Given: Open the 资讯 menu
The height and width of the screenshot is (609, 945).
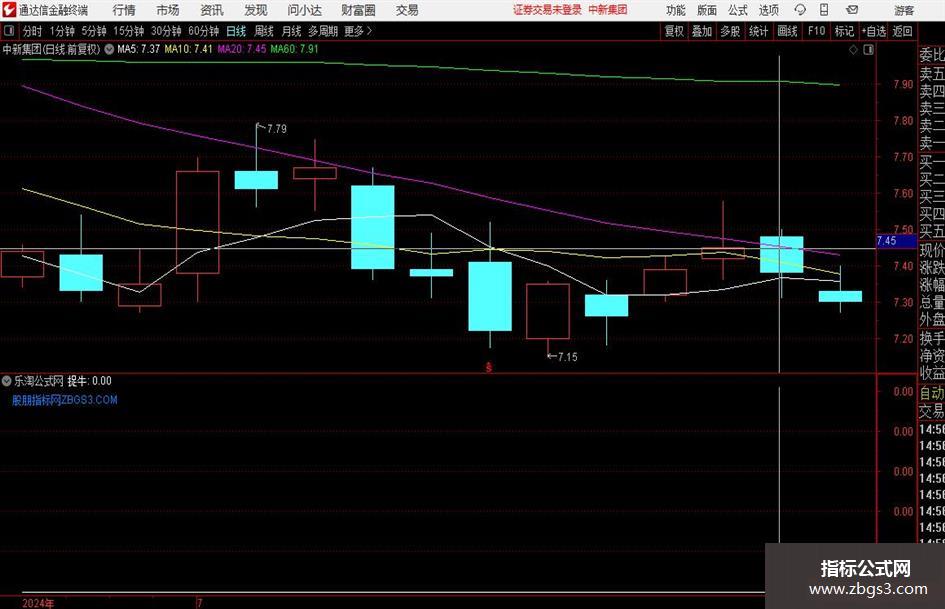Looking at the screenshot, I should tap(212, 10).
